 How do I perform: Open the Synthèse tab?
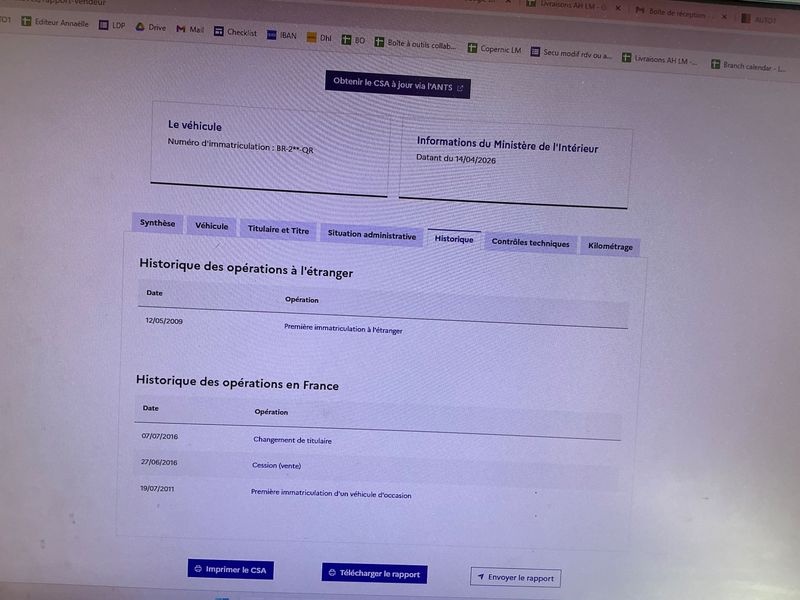(157, 223)
